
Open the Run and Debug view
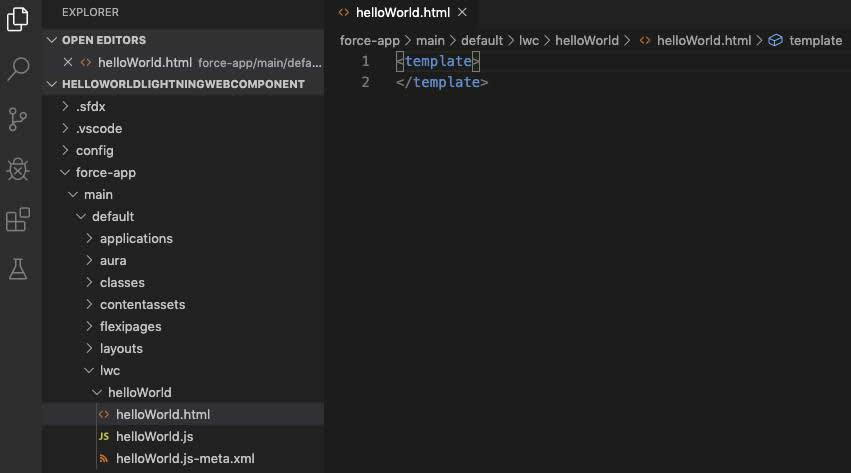tap(18, 169)
